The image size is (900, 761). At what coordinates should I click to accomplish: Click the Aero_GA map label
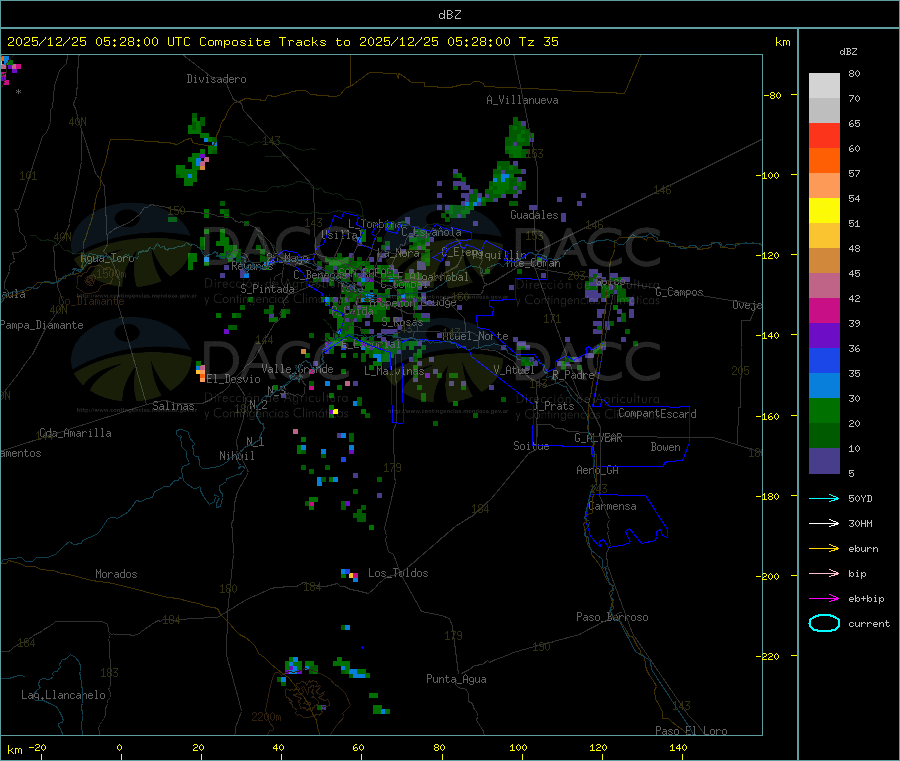coord(598,470)
